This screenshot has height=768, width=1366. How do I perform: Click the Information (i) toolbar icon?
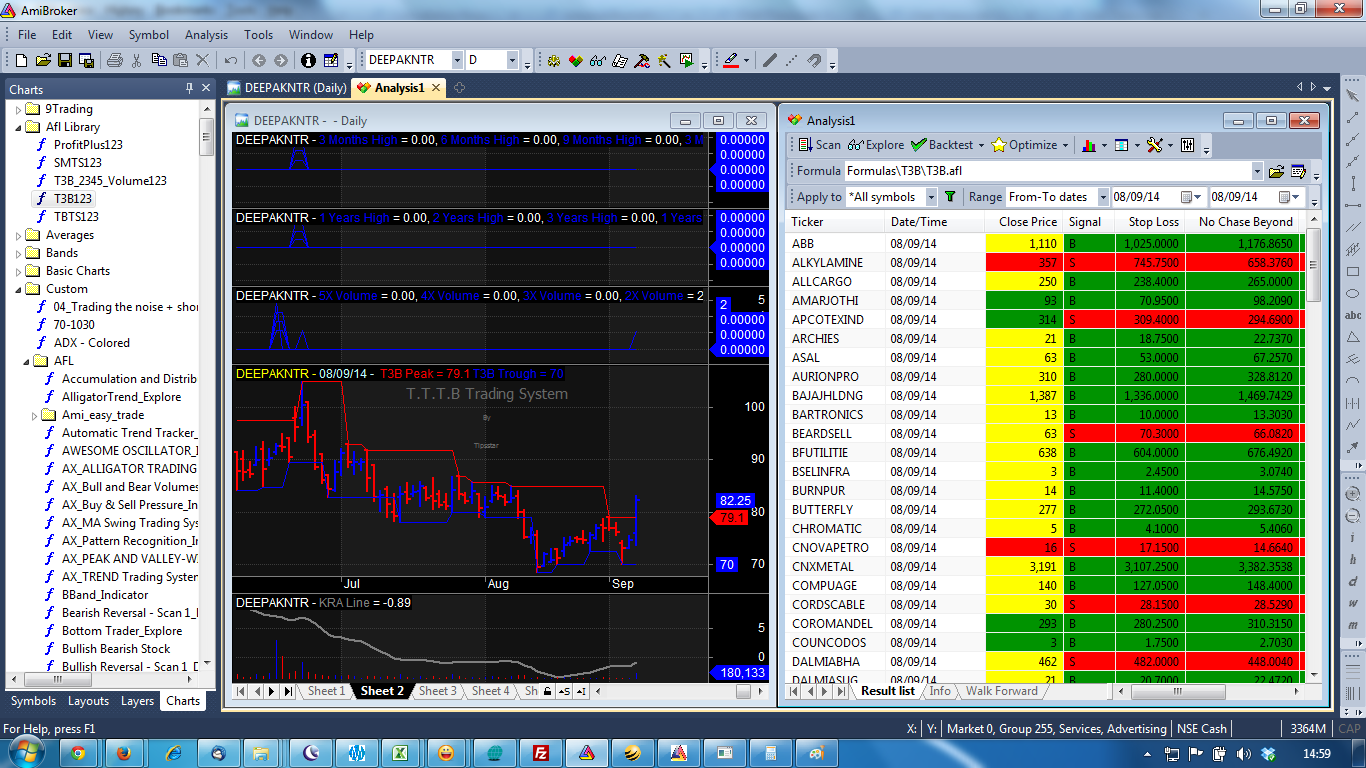click(308, 60)
